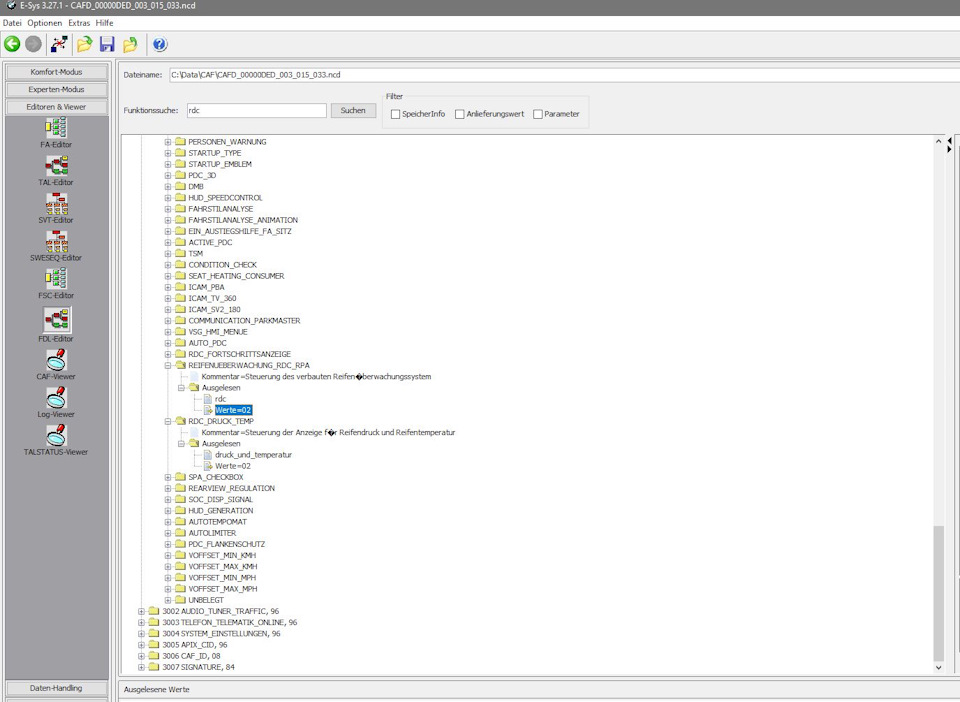The image size is (960, 702).
Task: Open help via the question mark icon
Action: click(x=160, y=44)
